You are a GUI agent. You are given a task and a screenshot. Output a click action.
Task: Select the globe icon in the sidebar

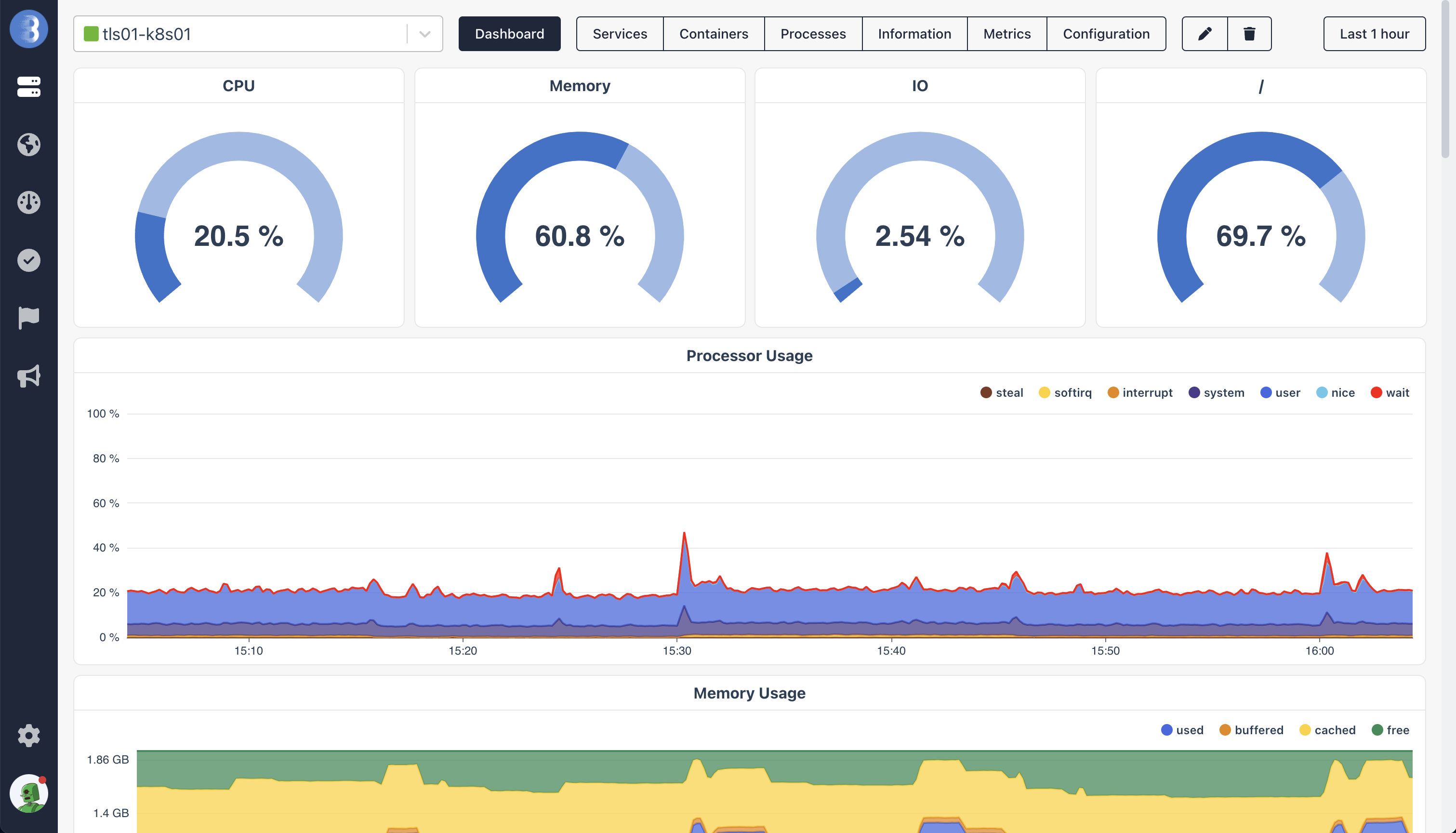pos(28,145)
